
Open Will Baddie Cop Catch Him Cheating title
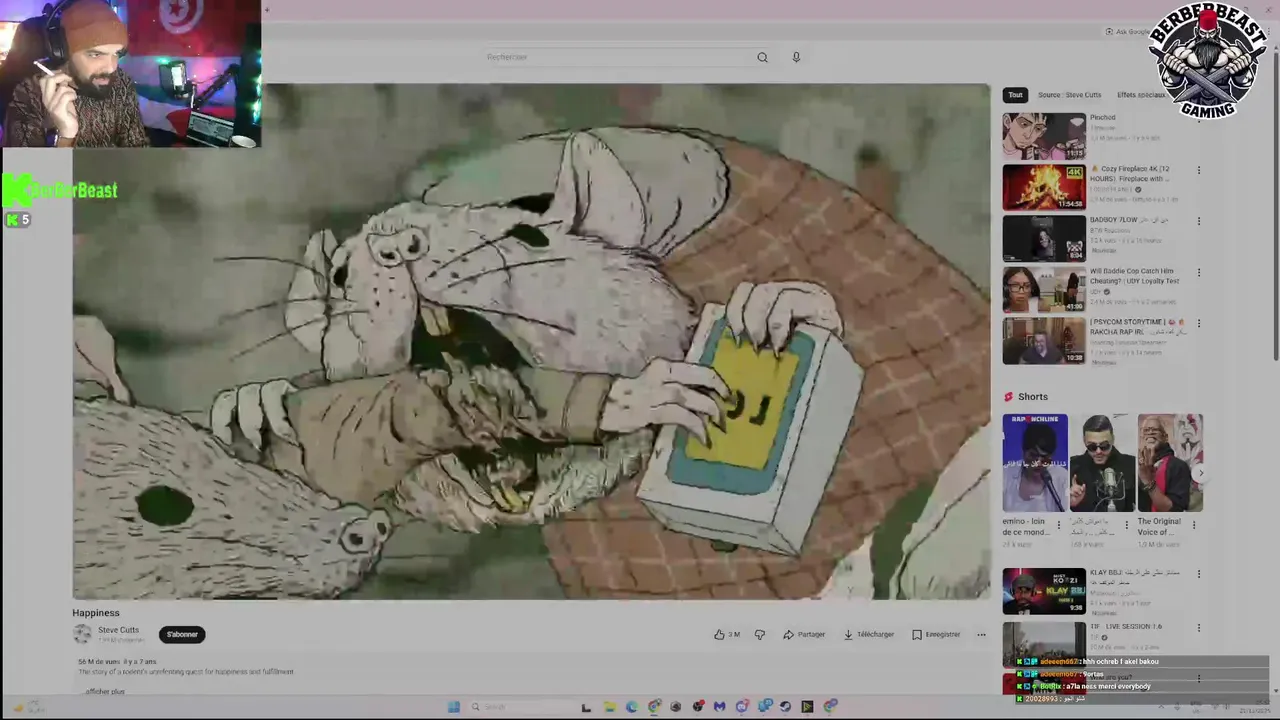coord(1135,276)
